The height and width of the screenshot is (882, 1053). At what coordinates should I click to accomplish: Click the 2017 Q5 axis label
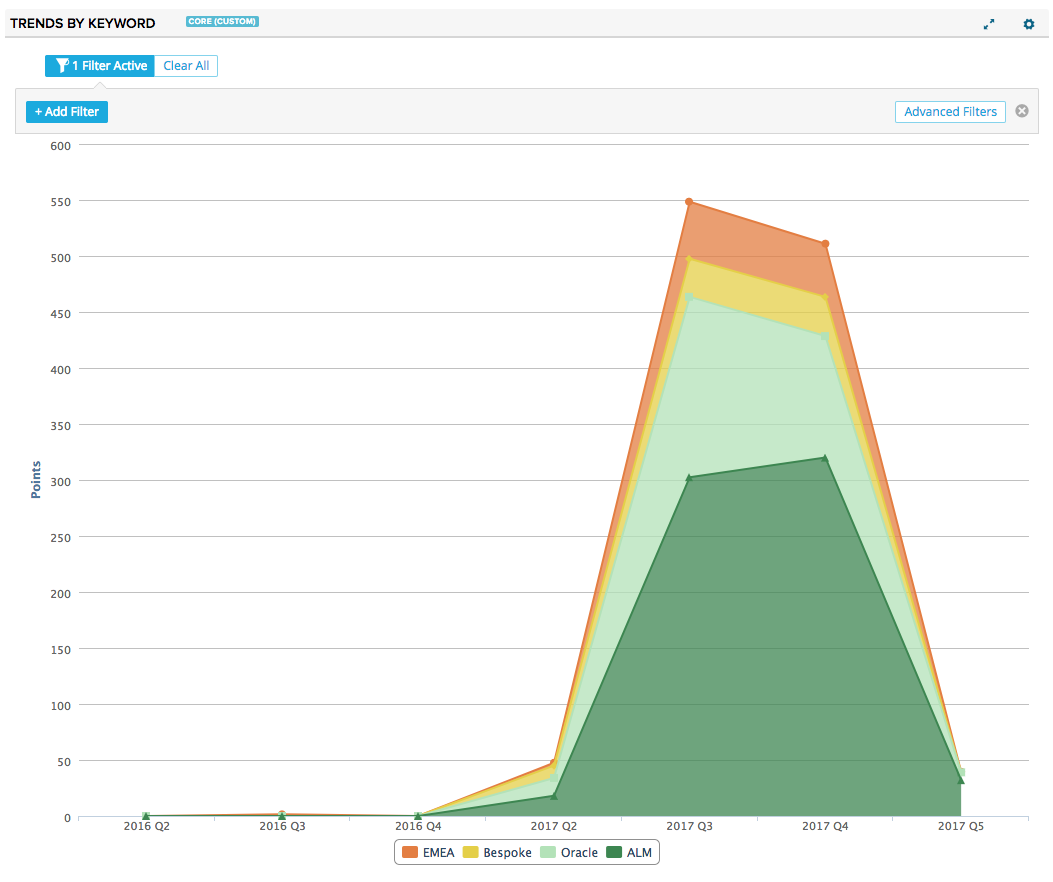pos(961,826)
